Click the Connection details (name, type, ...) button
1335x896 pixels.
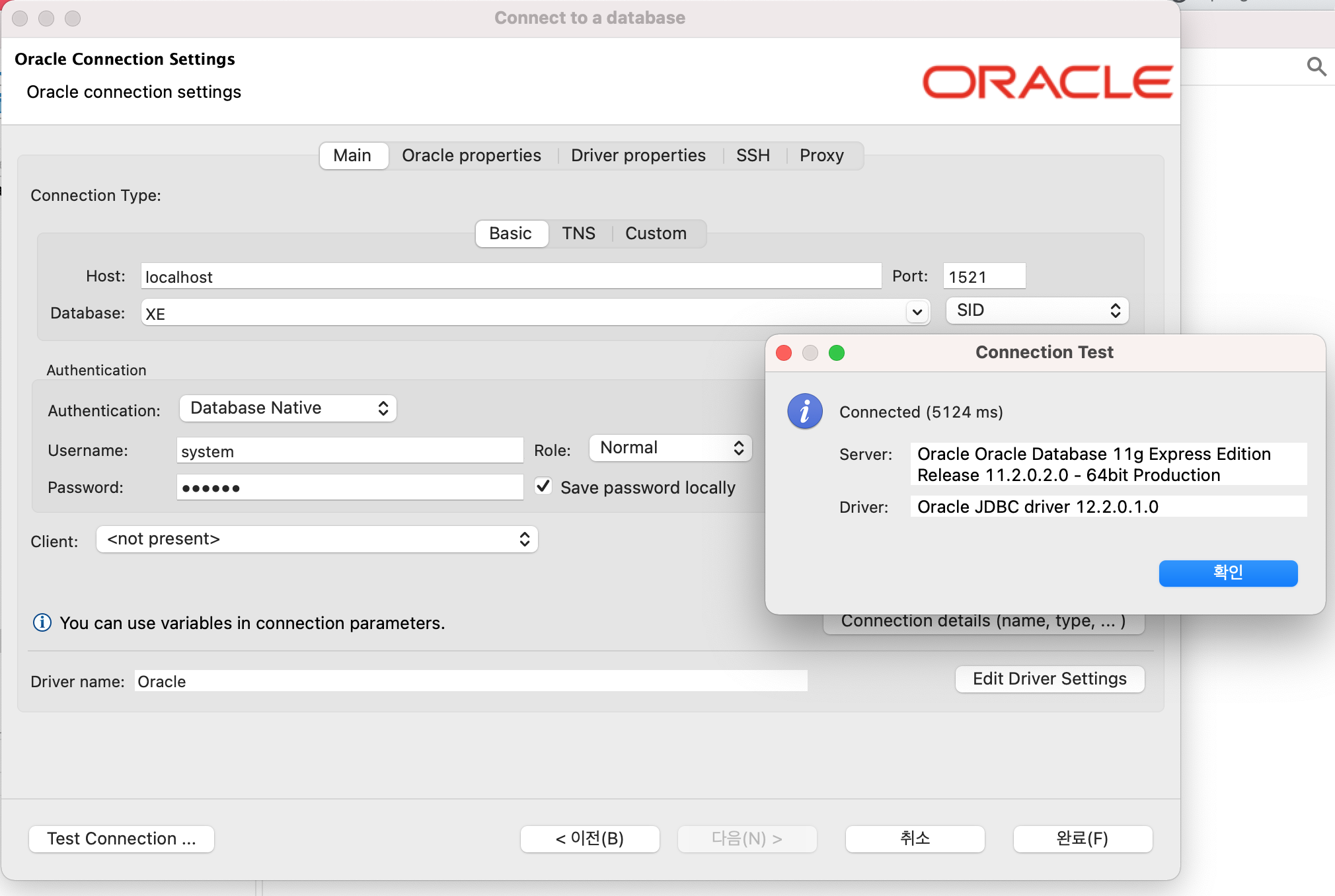(983, 624)
